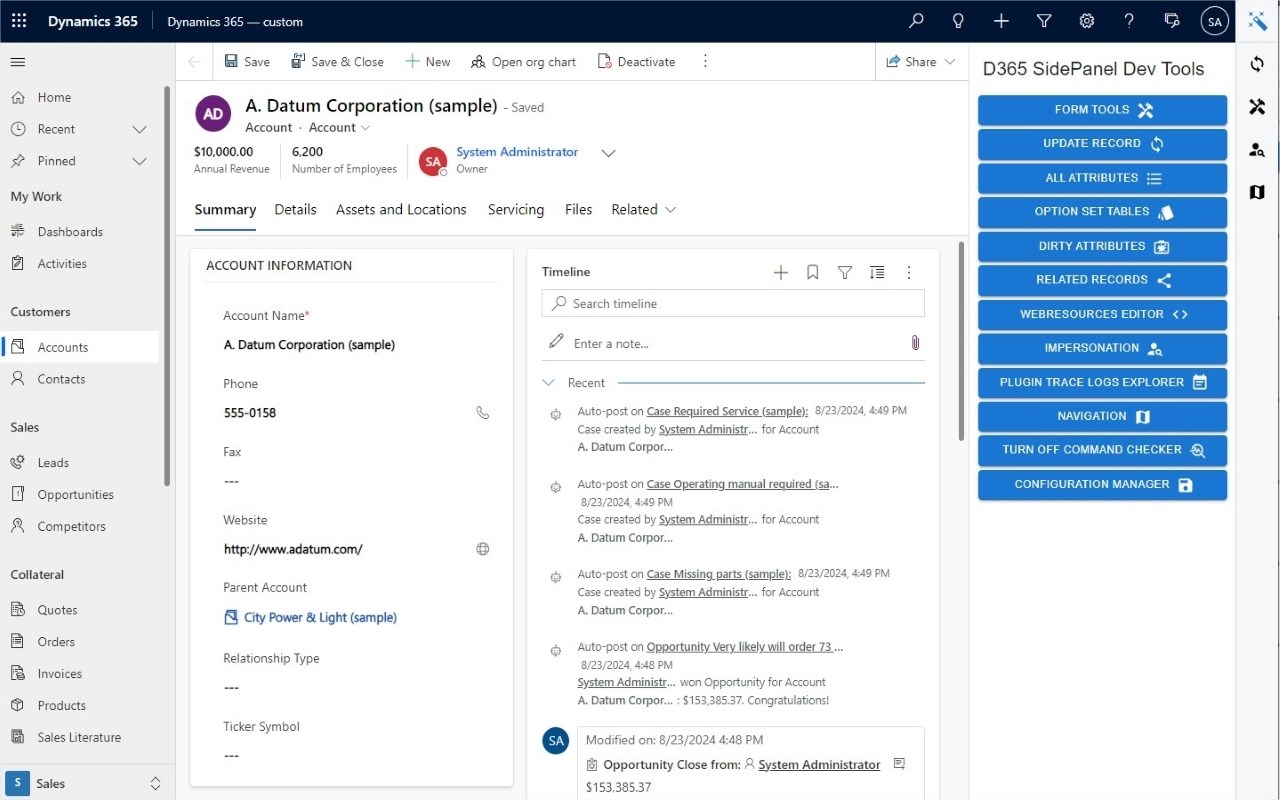Viewport: 1280px width, 800px height.
Task: Switch to the Details tab
Action: pyautogui.click(x=295, y=210)
